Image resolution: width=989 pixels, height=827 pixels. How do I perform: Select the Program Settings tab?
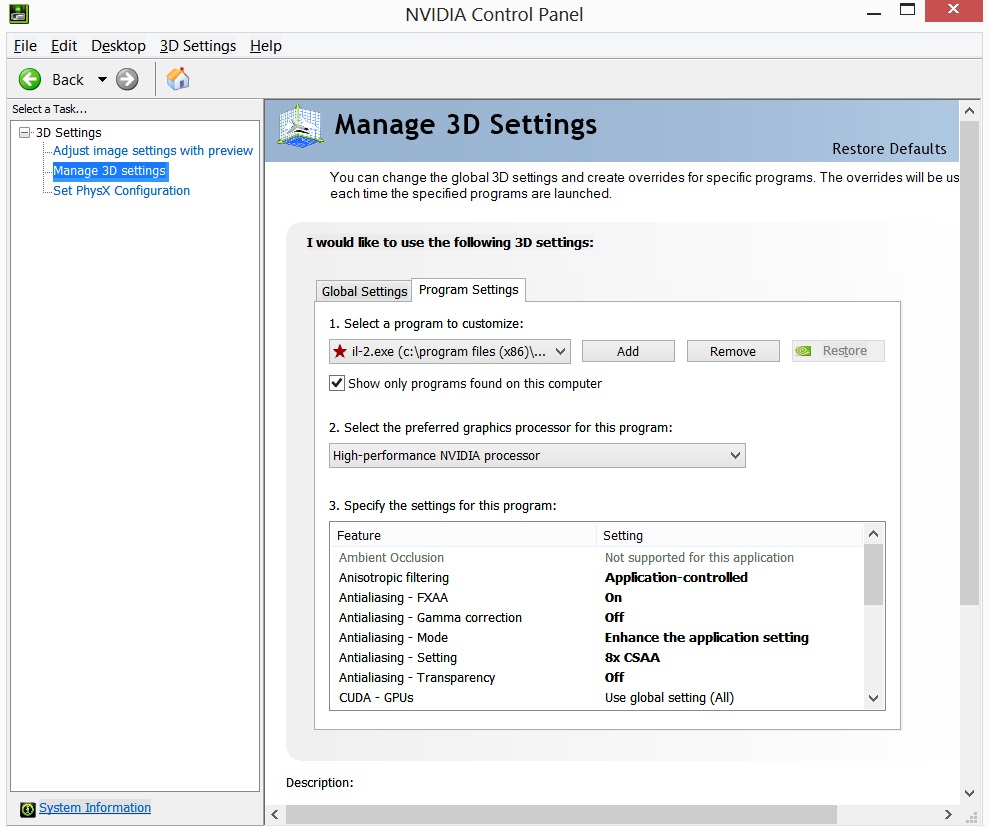click(469, 290)
